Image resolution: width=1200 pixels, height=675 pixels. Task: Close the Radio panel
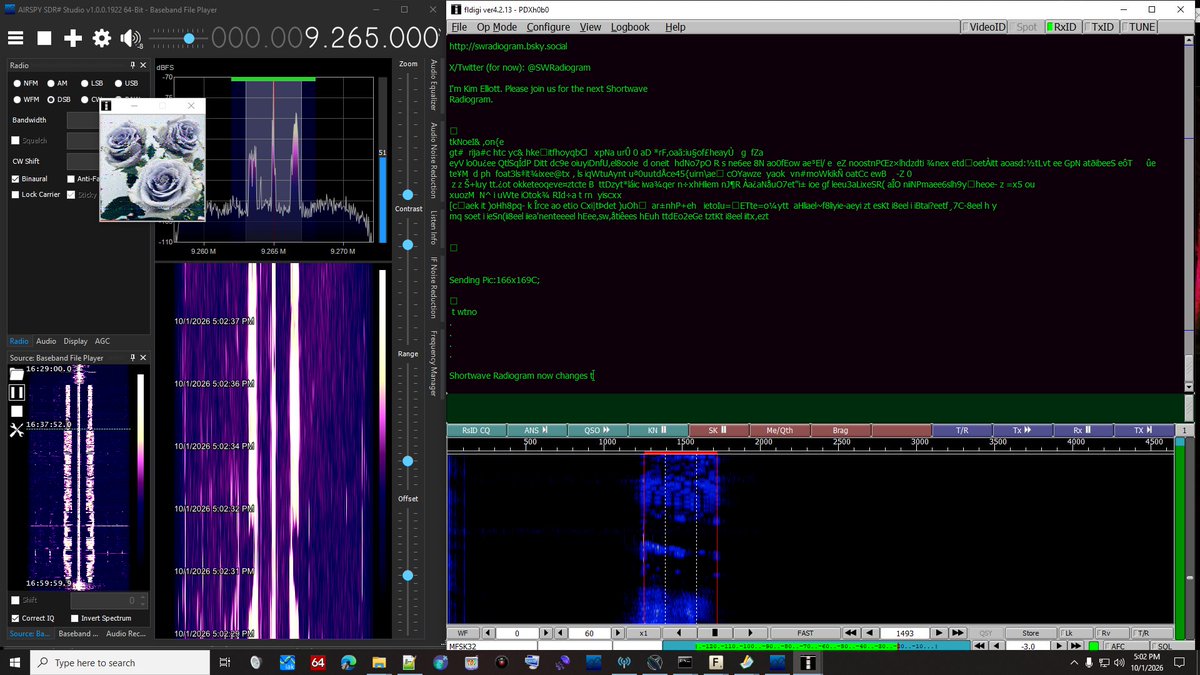[x=142, y=65]
